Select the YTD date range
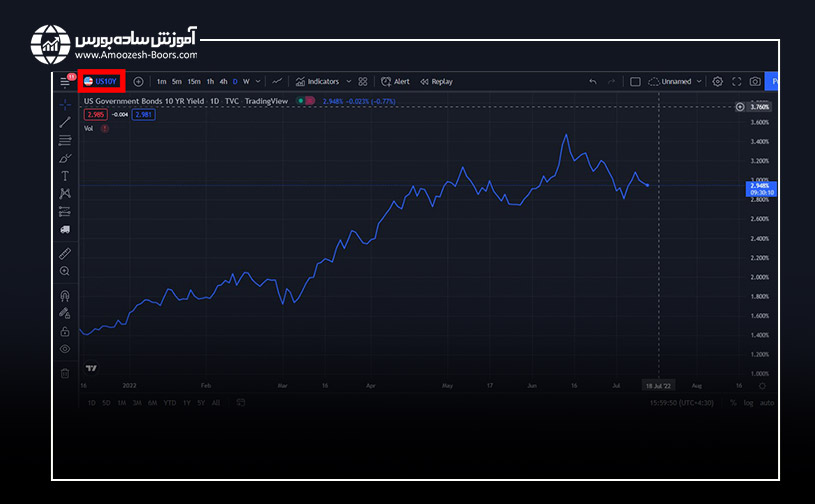 tap(169, 403)
